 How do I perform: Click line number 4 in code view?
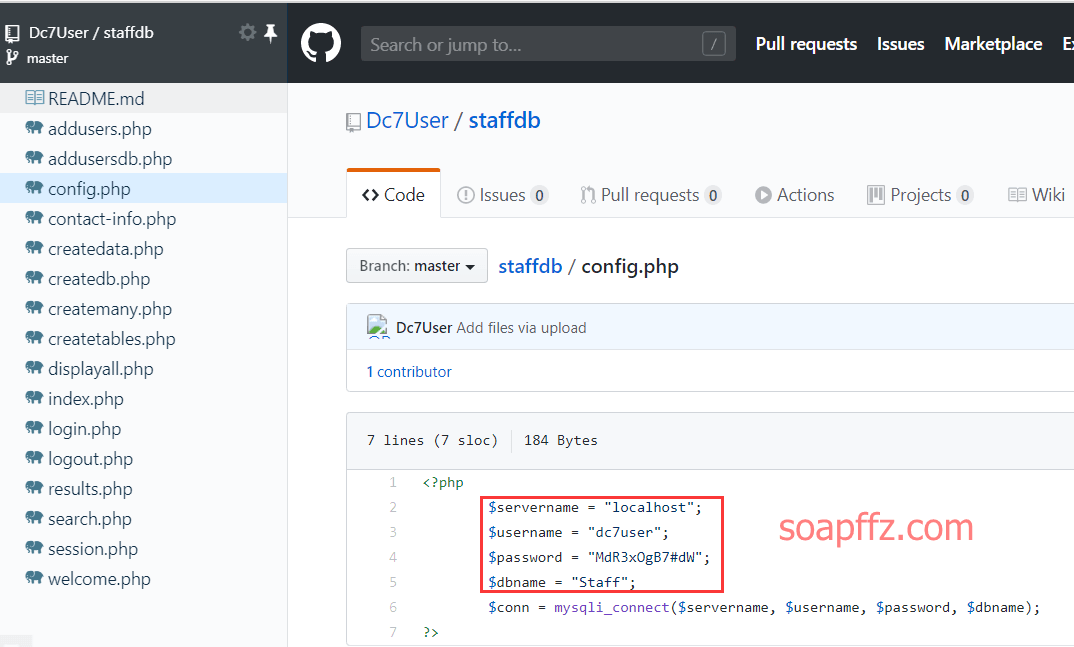392,557
